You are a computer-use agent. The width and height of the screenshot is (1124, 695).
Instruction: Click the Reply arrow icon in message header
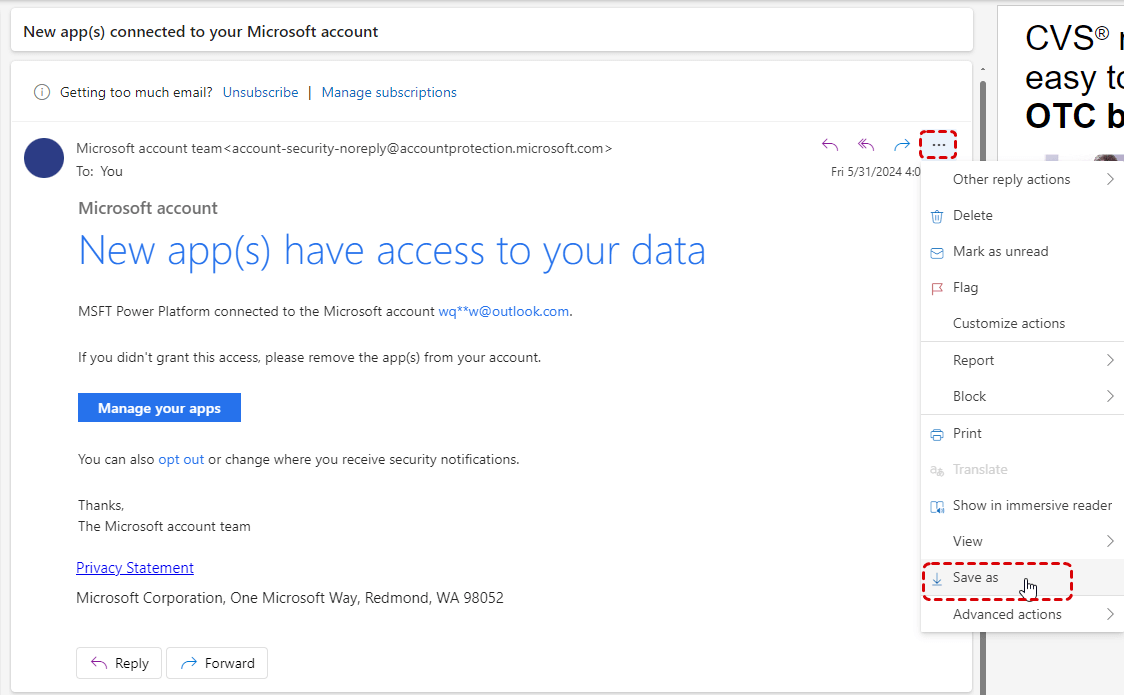tap(830, 145)
